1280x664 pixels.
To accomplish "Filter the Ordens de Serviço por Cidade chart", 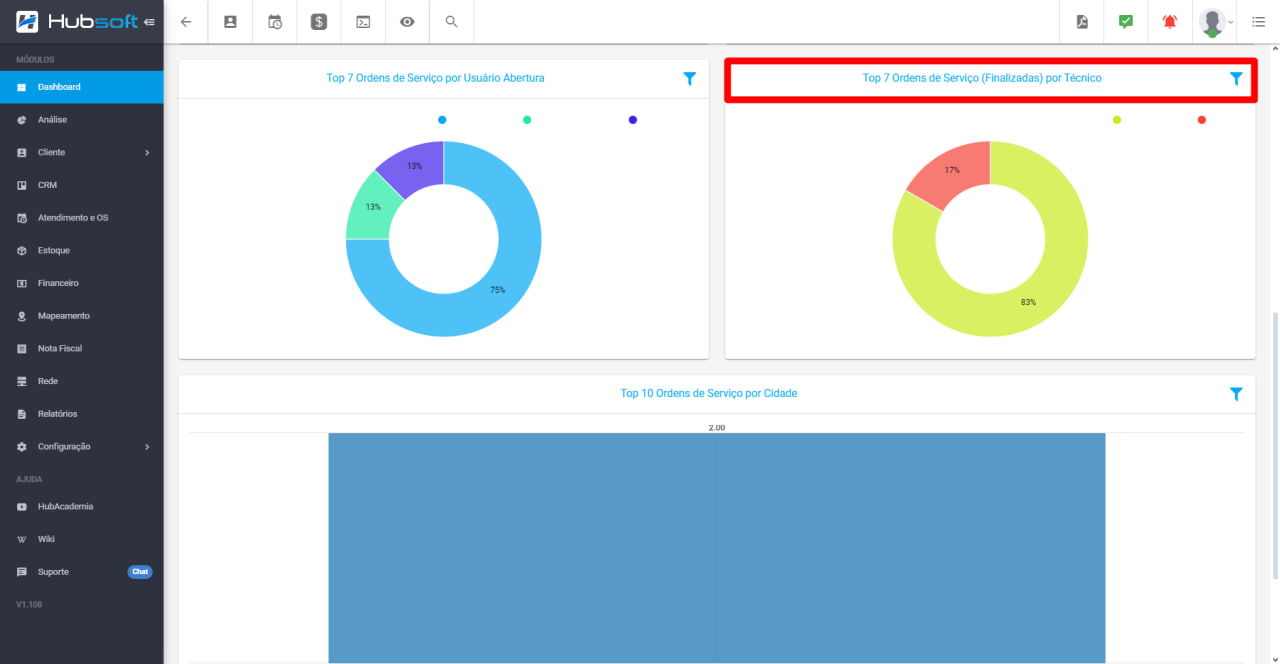I will click(1236, 394).
